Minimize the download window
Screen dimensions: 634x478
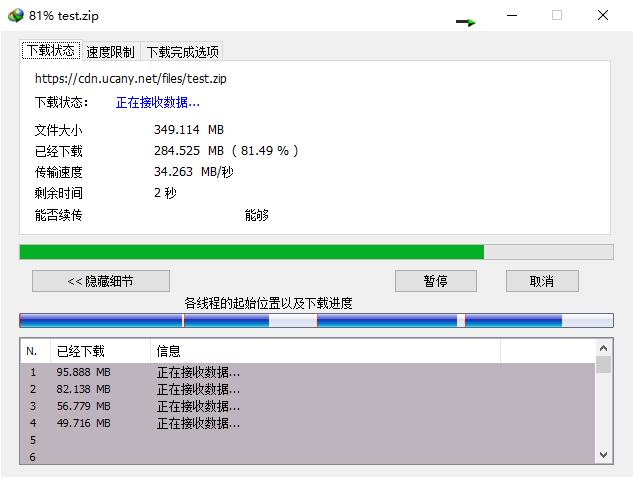pyautogui.click(x=511, y=16)
